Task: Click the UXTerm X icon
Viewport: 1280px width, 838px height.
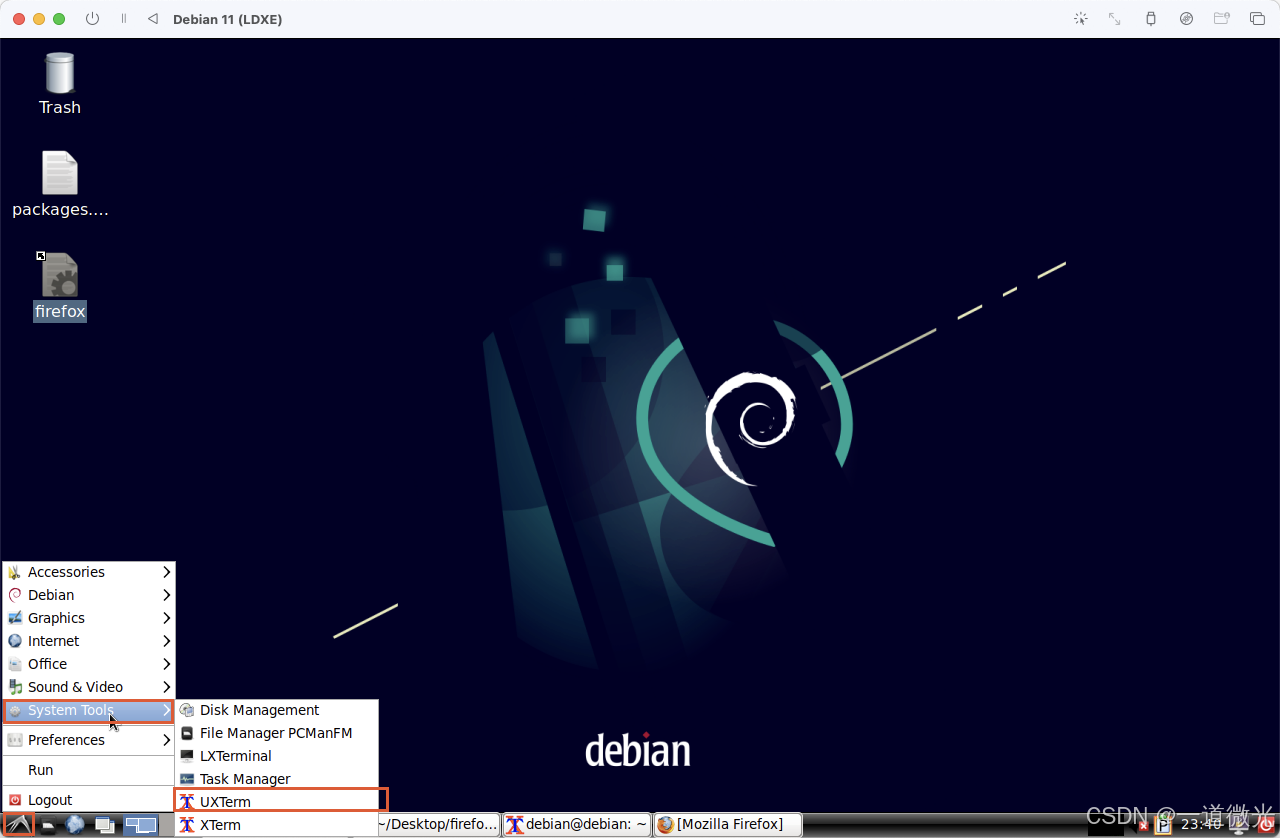Action: point(187,802)
